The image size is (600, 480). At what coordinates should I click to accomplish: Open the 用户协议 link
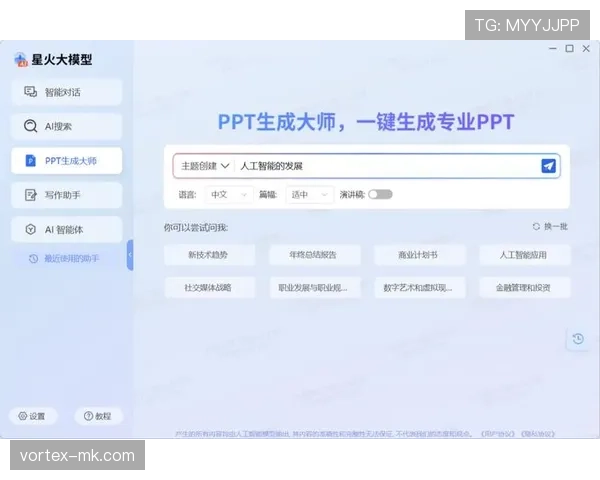(x=497, y=434)
